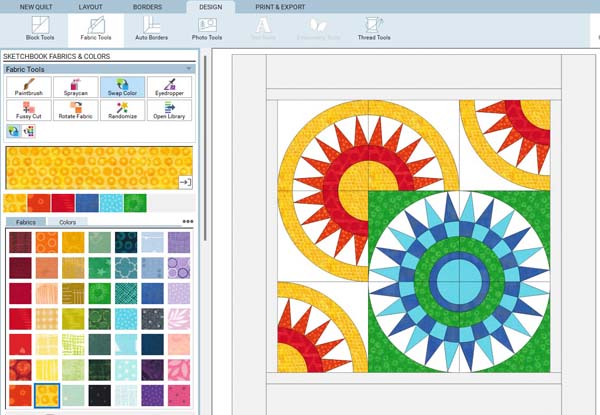
Task: Collapse the Fabric Tools panel arrow
Action: coord(189,69)
